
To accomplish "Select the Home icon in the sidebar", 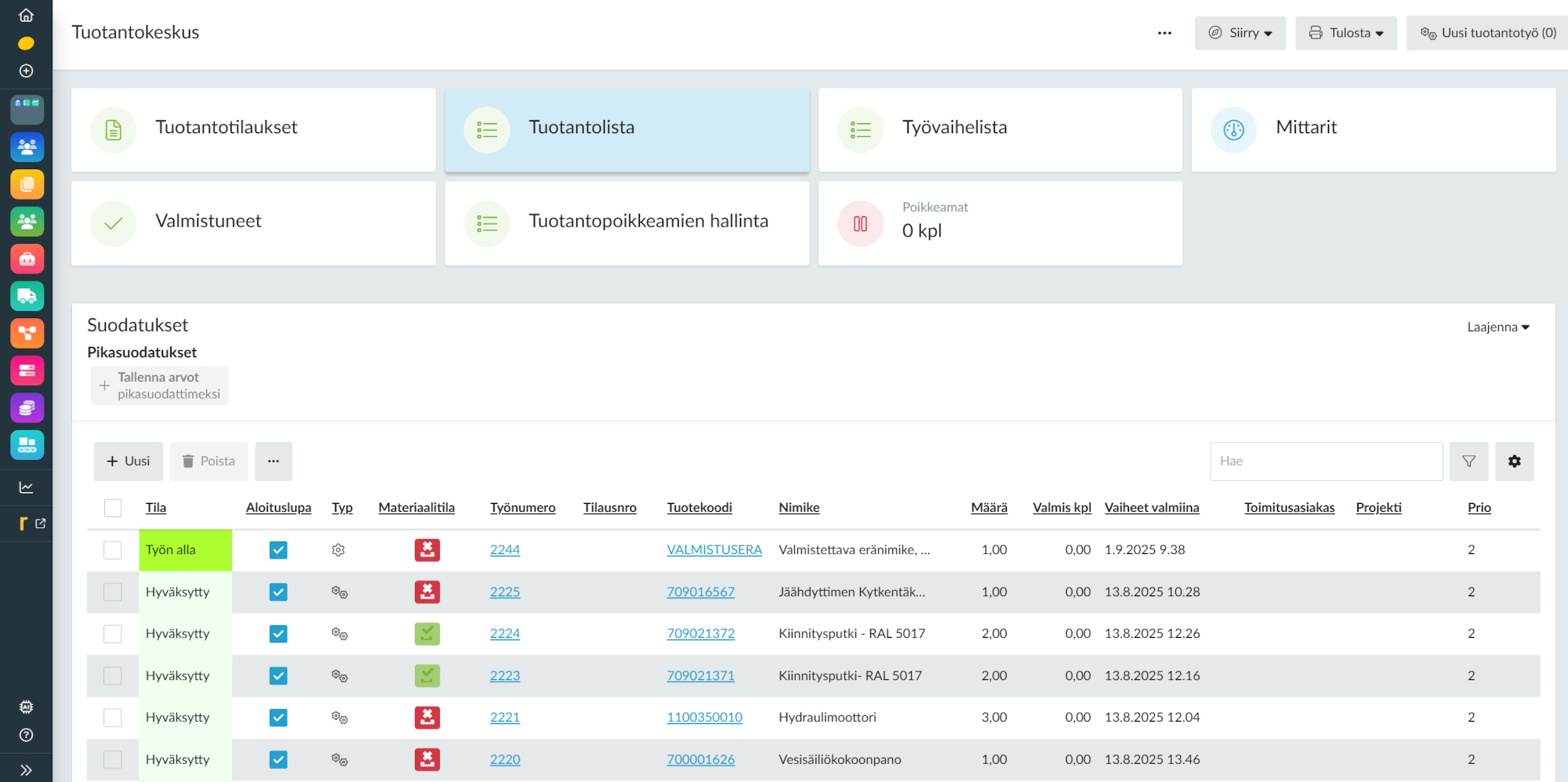I will click(26, 13).
